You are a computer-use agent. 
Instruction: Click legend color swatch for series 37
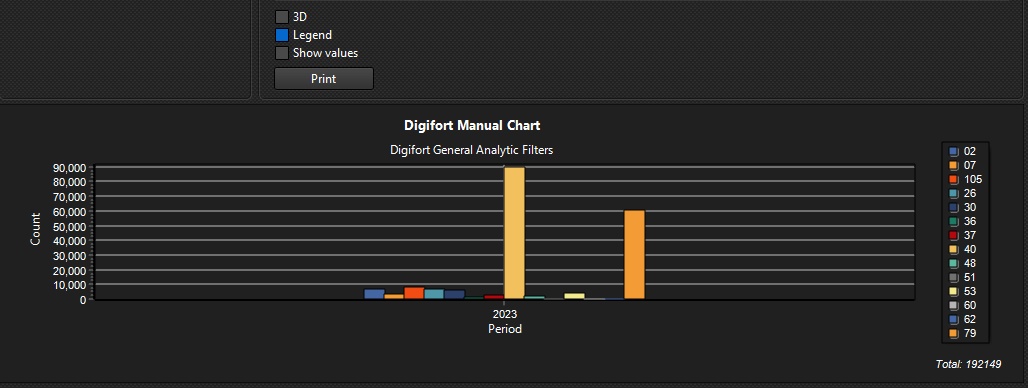coord(954,236)
